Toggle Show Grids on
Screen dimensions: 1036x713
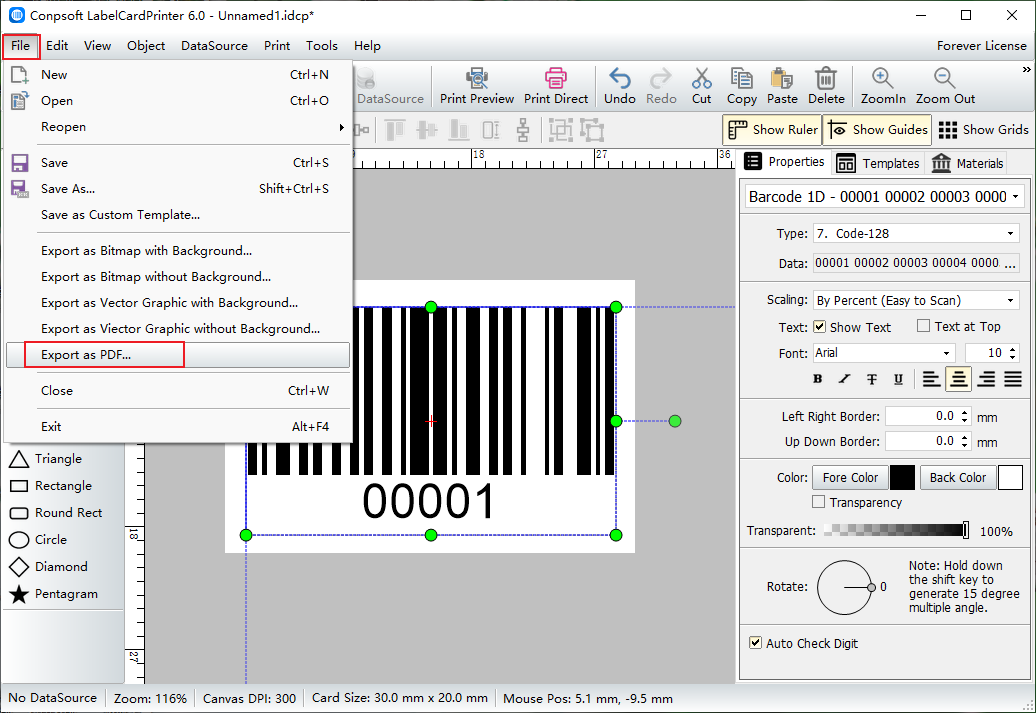tap(983, 130)
